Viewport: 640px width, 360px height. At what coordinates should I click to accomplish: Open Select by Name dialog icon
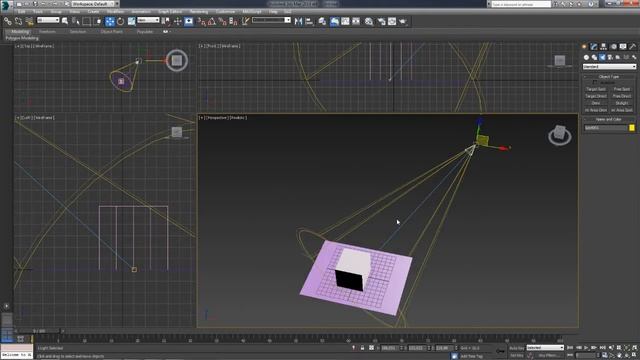76,21
